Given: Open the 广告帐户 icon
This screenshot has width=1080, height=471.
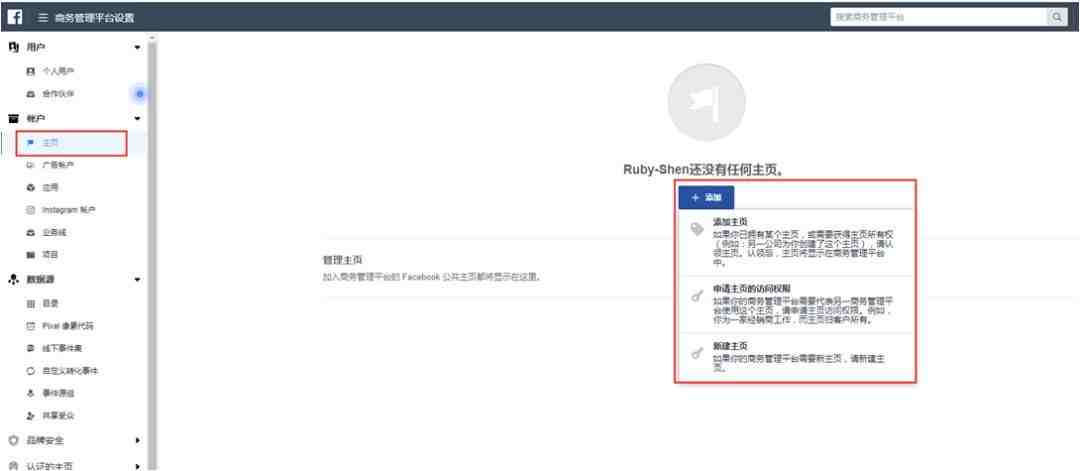Looking at the screenshot, I should 30,165.
